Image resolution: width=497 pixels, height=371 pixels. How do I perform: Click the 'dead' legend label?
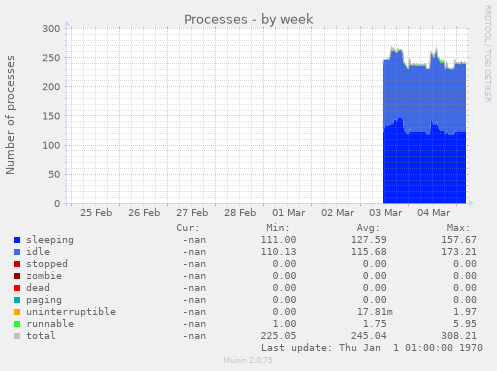coord(38,288)
